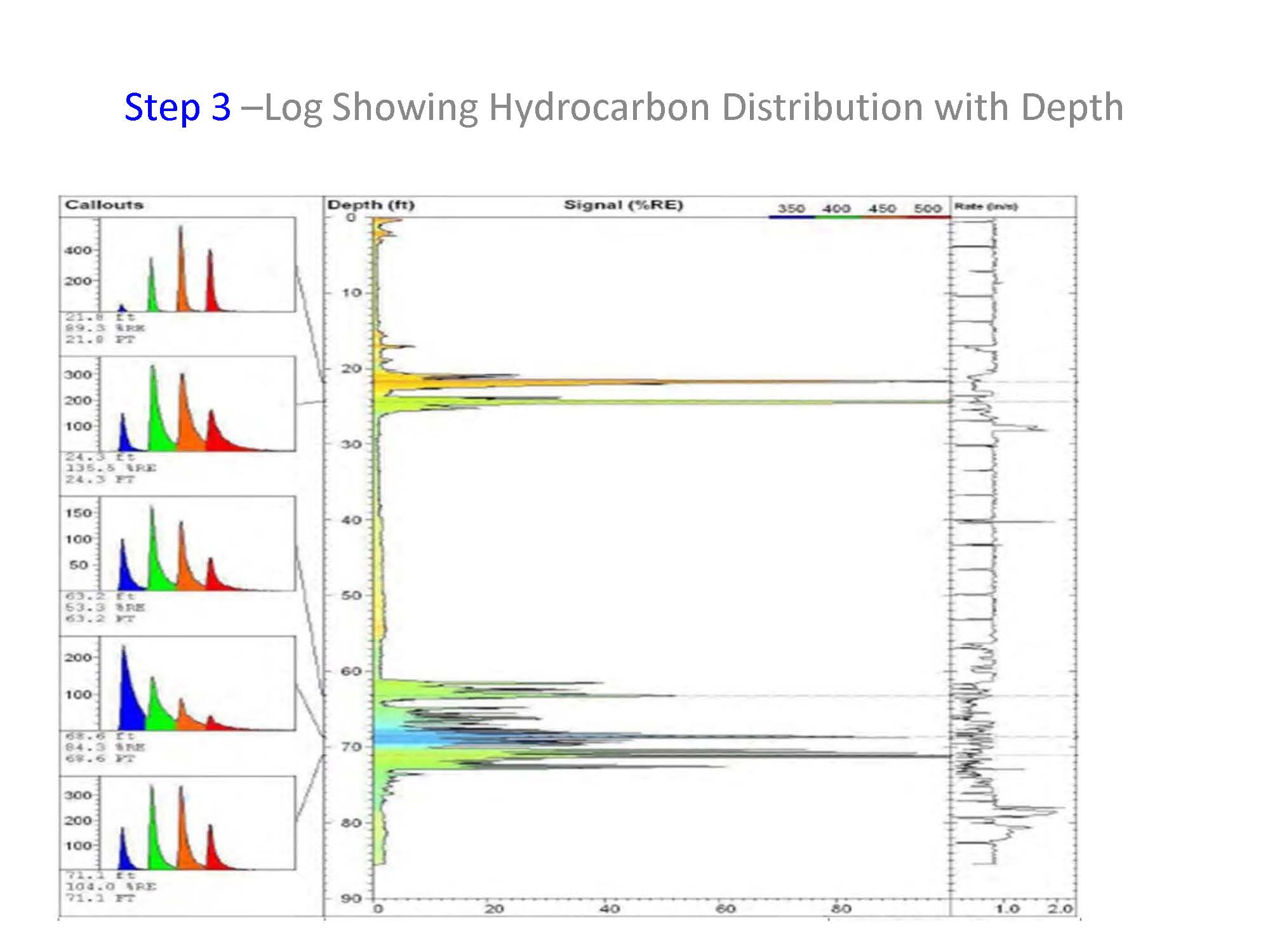Click the Callouts panel header

(104, 205)
